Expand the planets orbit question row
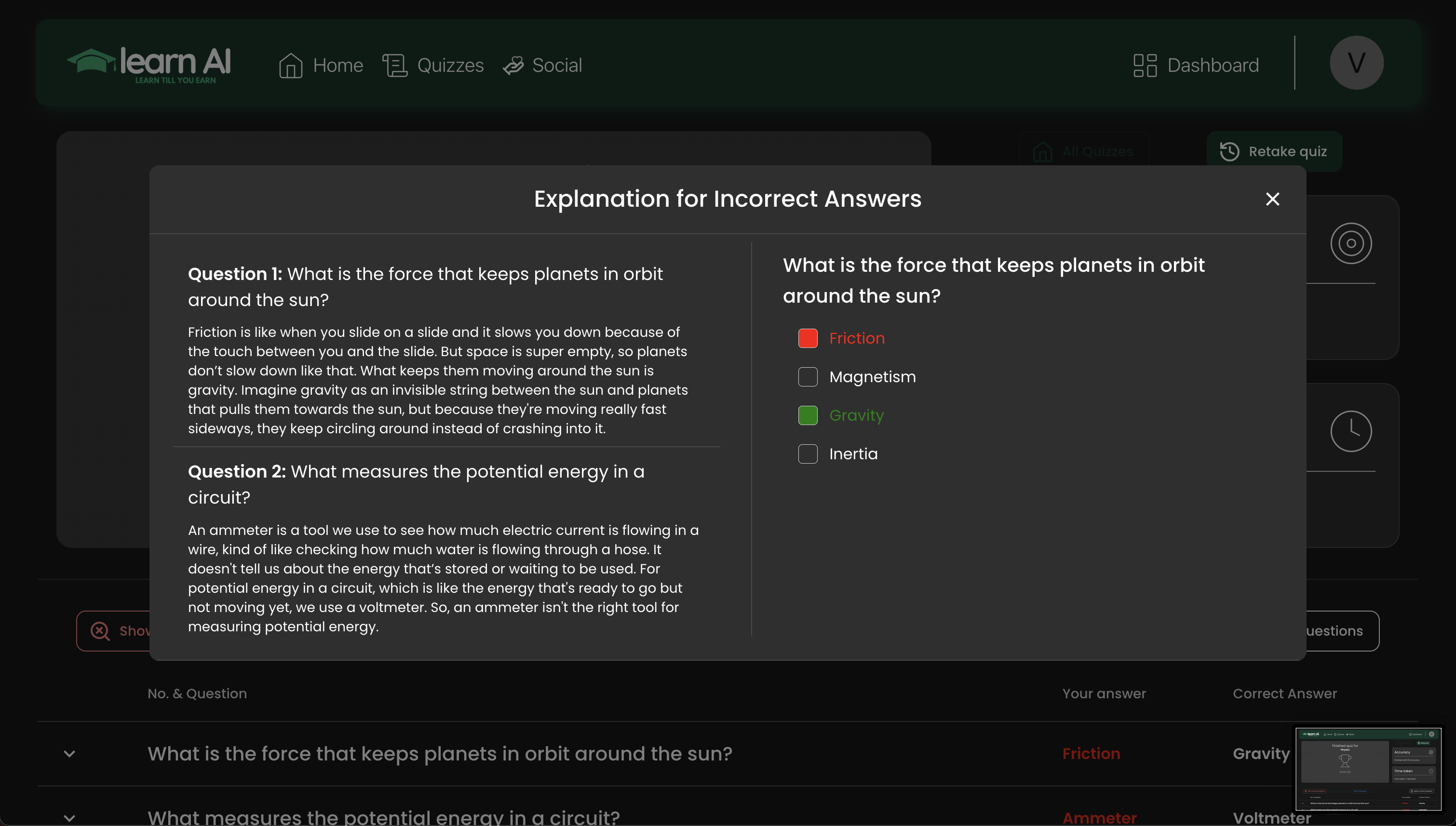Viewport: 1456px width, 826px height. pyautogui.click(x=69, y=754)
